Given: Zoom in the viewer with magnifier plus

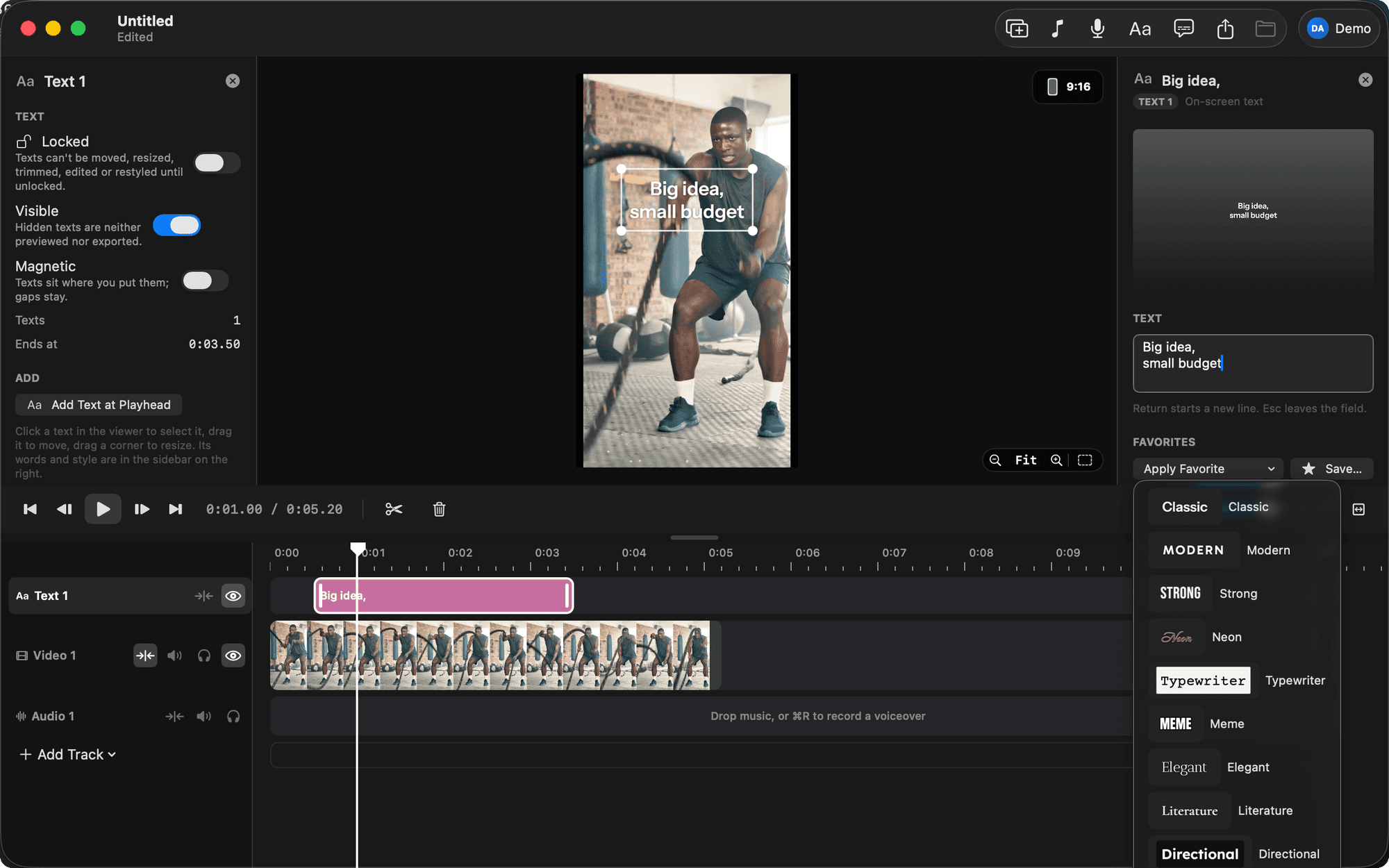Looking at the screenshot, I should click(1056, 460).
